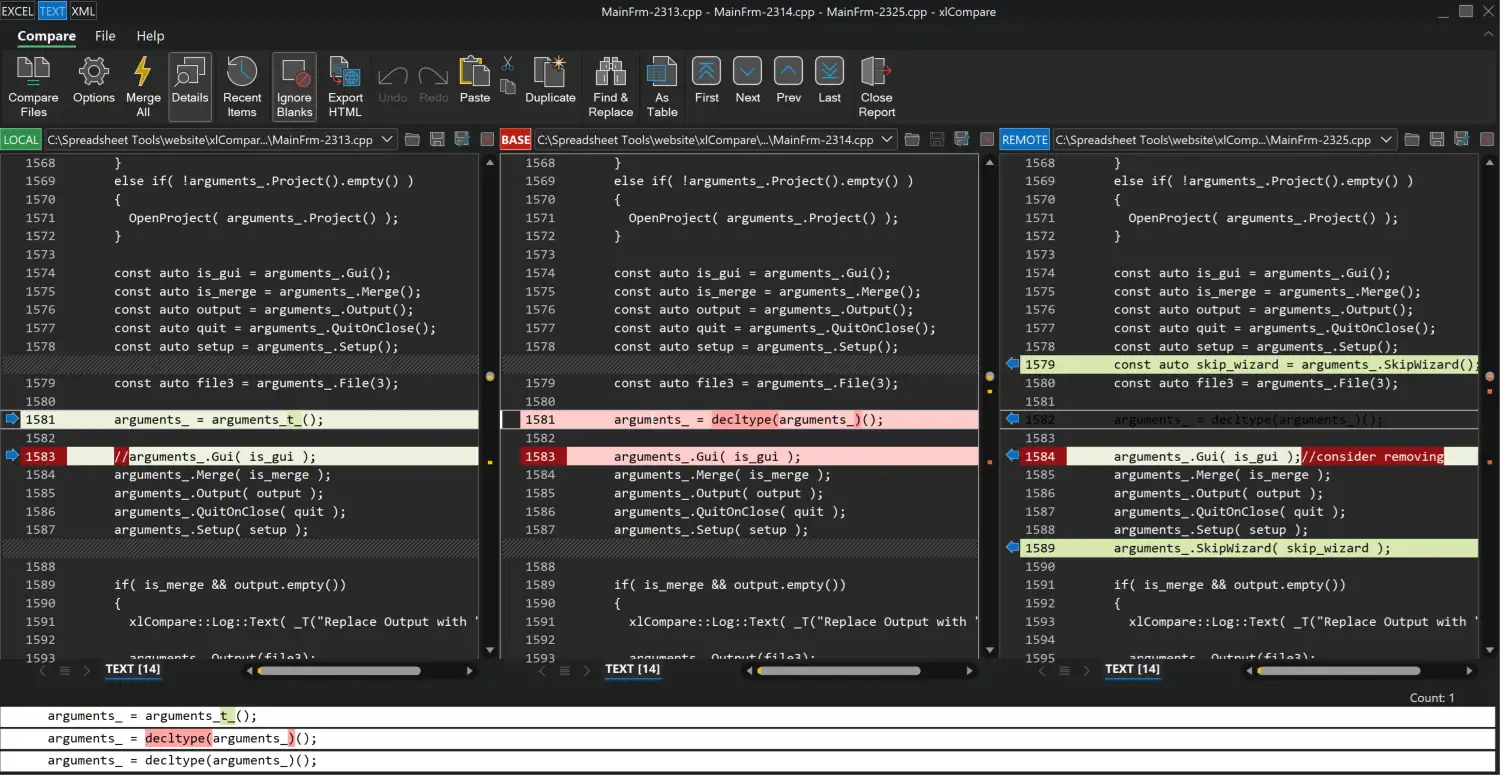This screenshot has height=775, width=1500.
Task: Open the LOCAL file path dropdown
Action: [390, 139]
